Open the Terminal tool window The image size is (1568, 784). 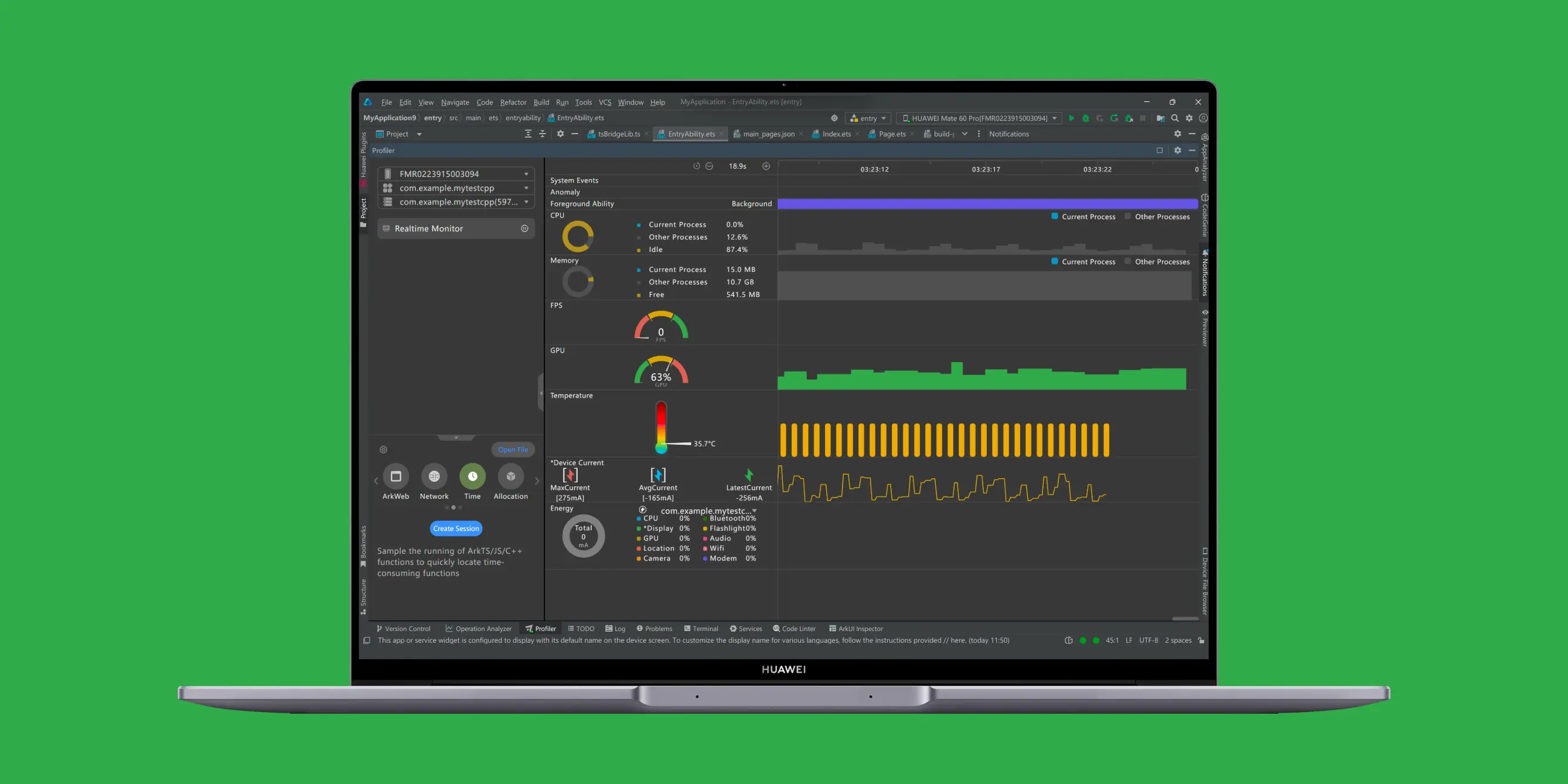tap(701, 629)
